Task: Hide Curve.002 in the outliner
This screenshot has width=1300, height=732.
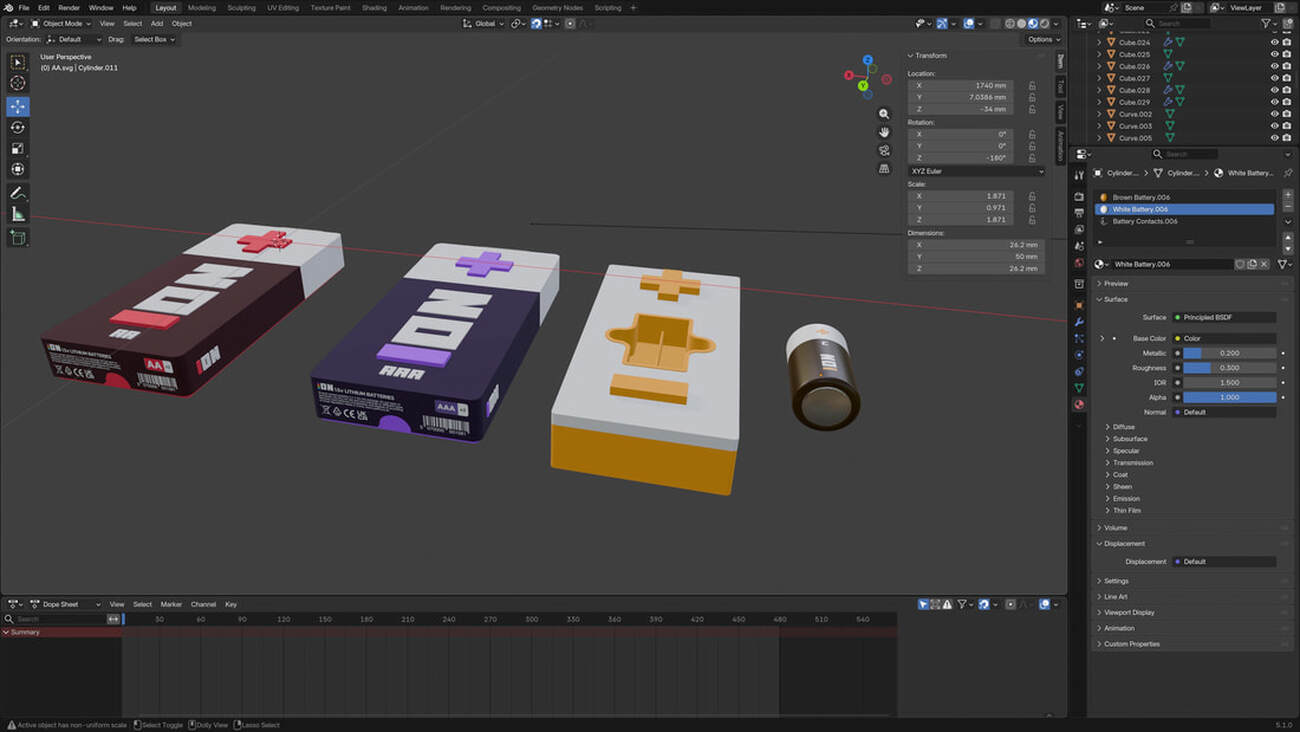Action: [x=1274, y=114]
